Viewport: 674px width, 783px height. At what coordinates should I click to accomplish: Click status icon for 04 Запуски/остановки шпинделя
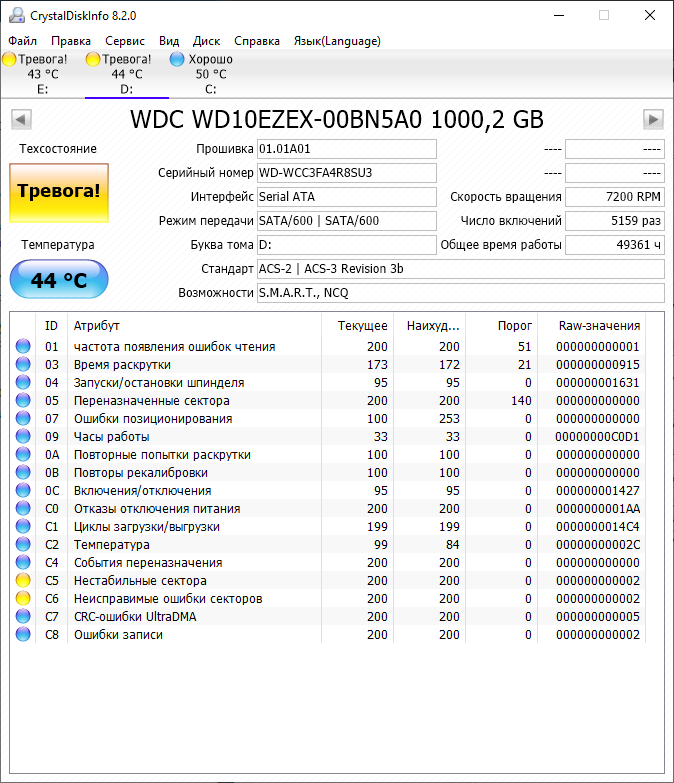coord(23,382)
